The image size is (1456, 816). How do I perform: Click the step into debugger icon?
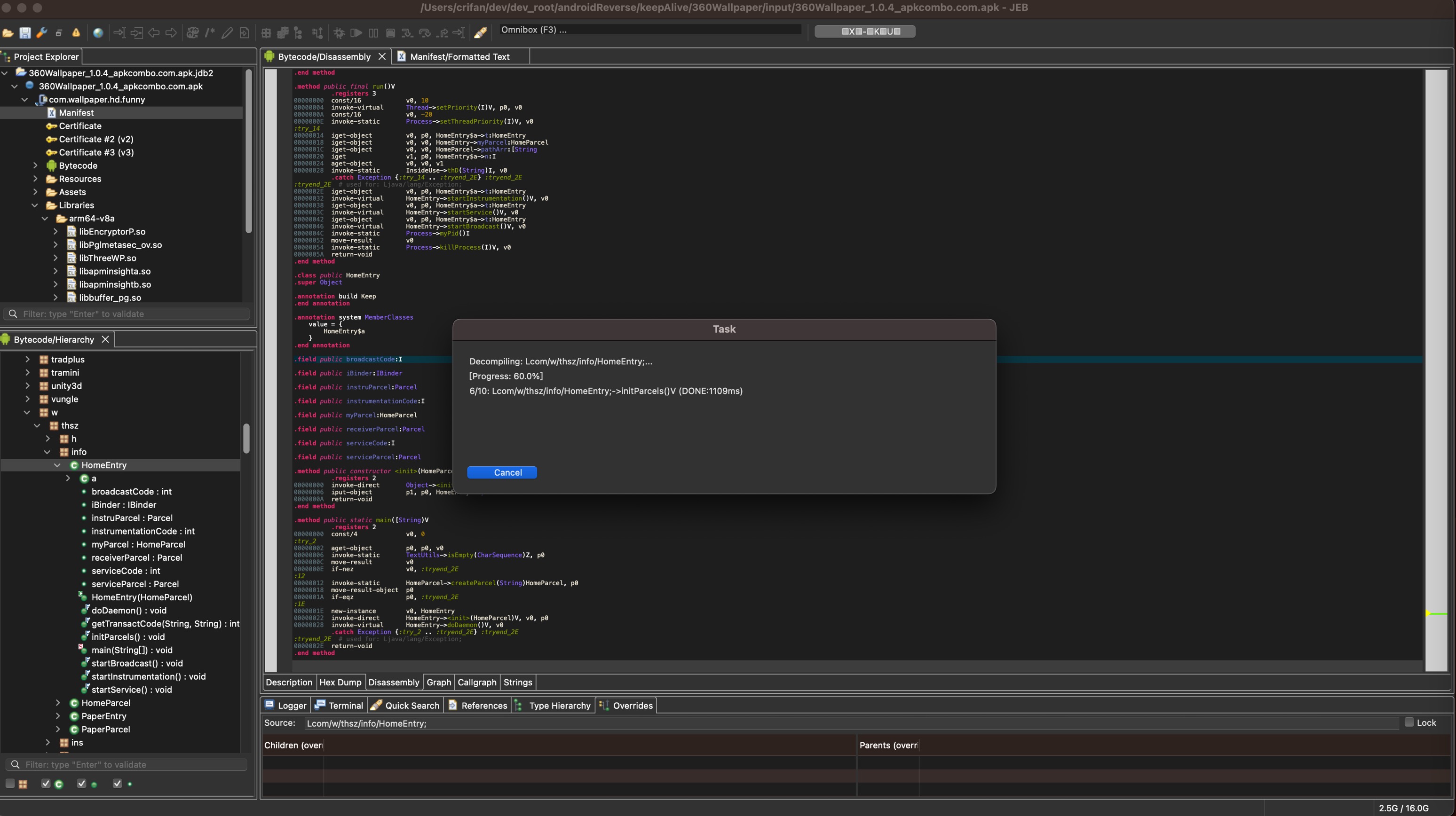407,33
